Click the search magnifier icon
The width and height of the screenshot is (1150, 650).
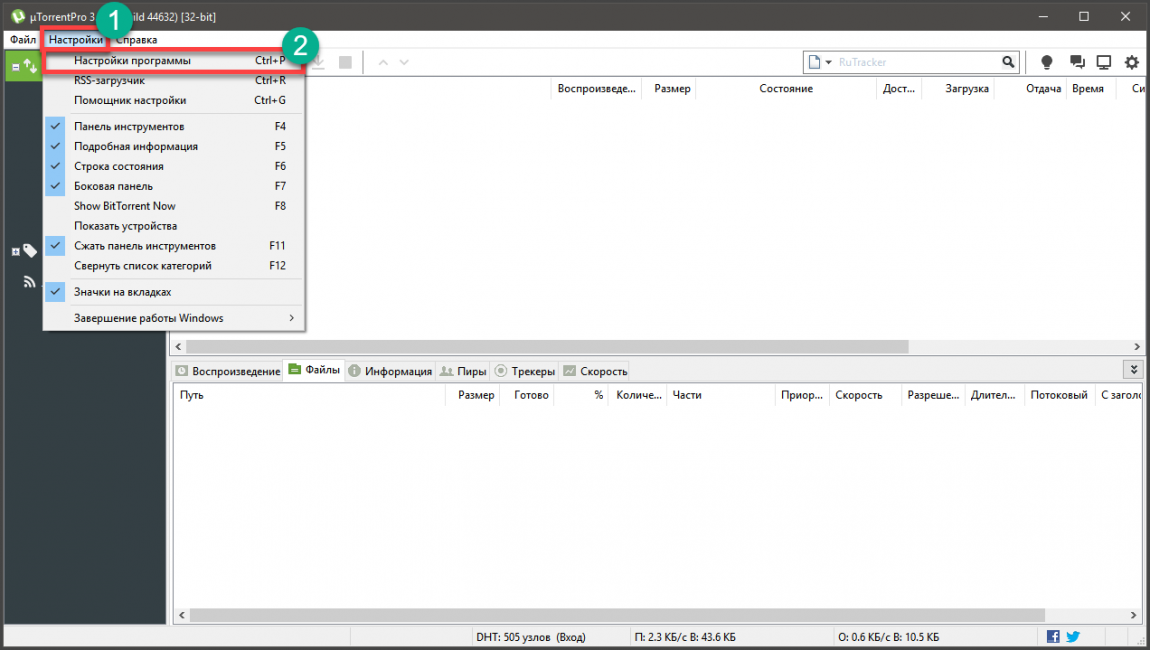(1008, 62)
